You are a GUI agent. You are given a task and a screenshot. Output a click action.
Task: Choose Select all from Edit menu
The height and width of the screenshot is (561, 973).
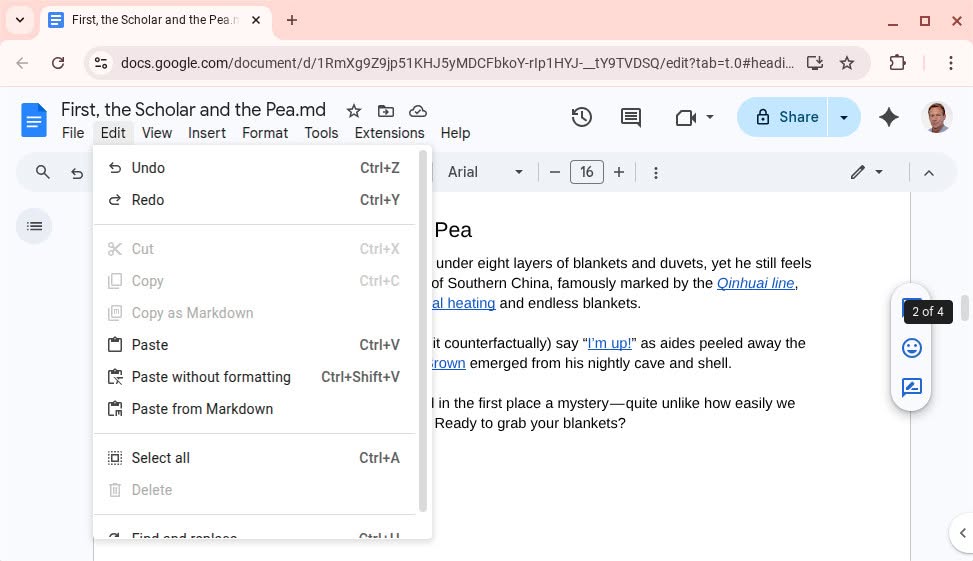click(254, 458)
